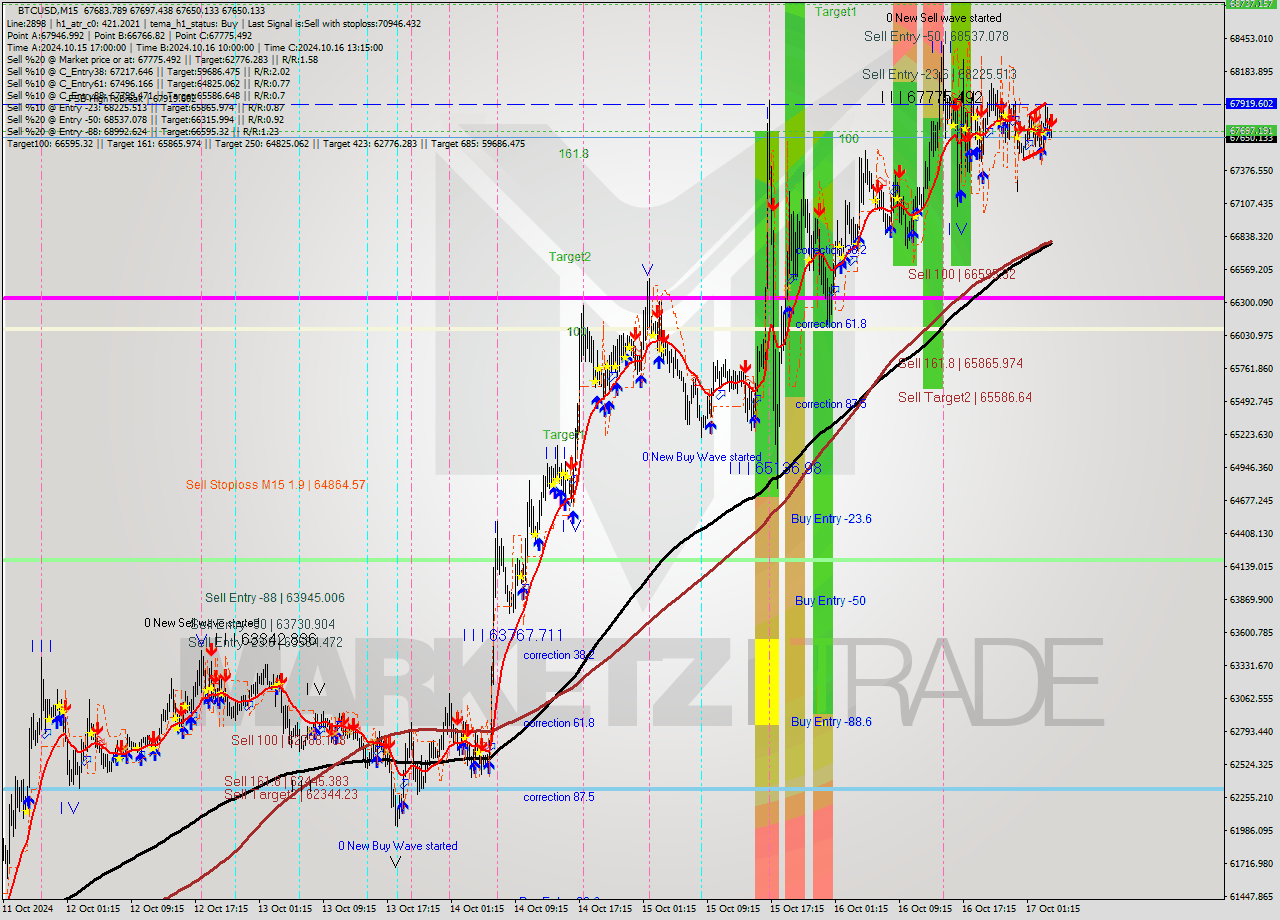Click 'Sell Target2 | 65586.64' label
The width and height of the screenshot is (1280, 920).
964,397
